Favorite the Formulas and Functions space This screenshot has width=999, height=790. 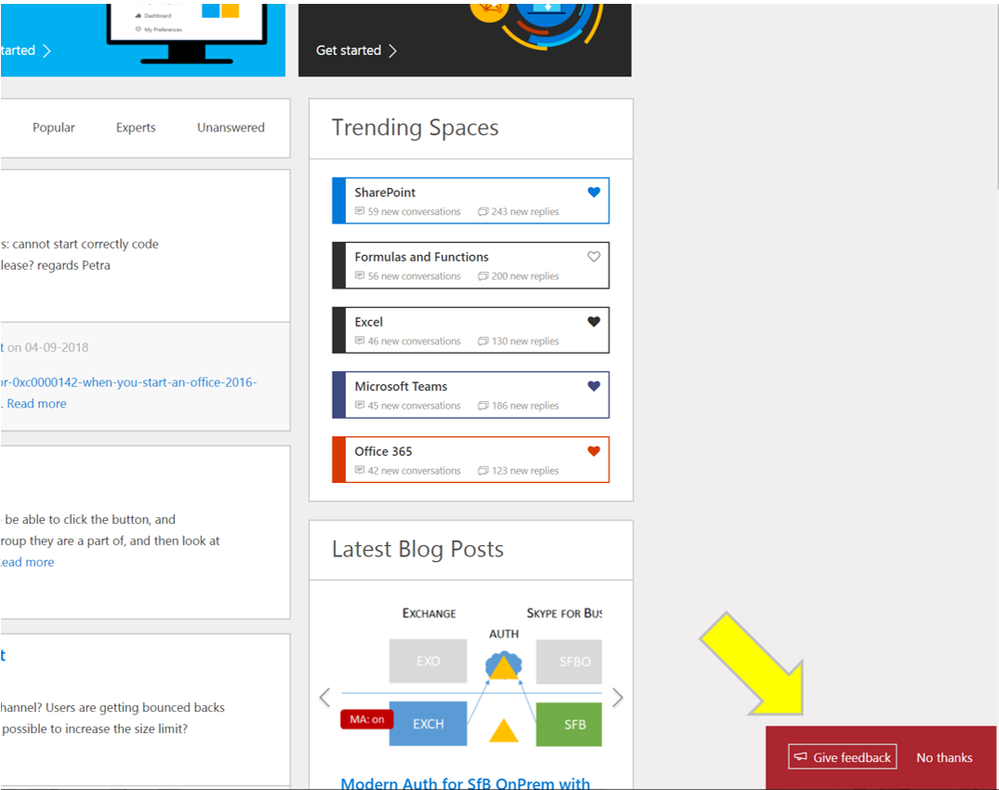click(593, 257)
